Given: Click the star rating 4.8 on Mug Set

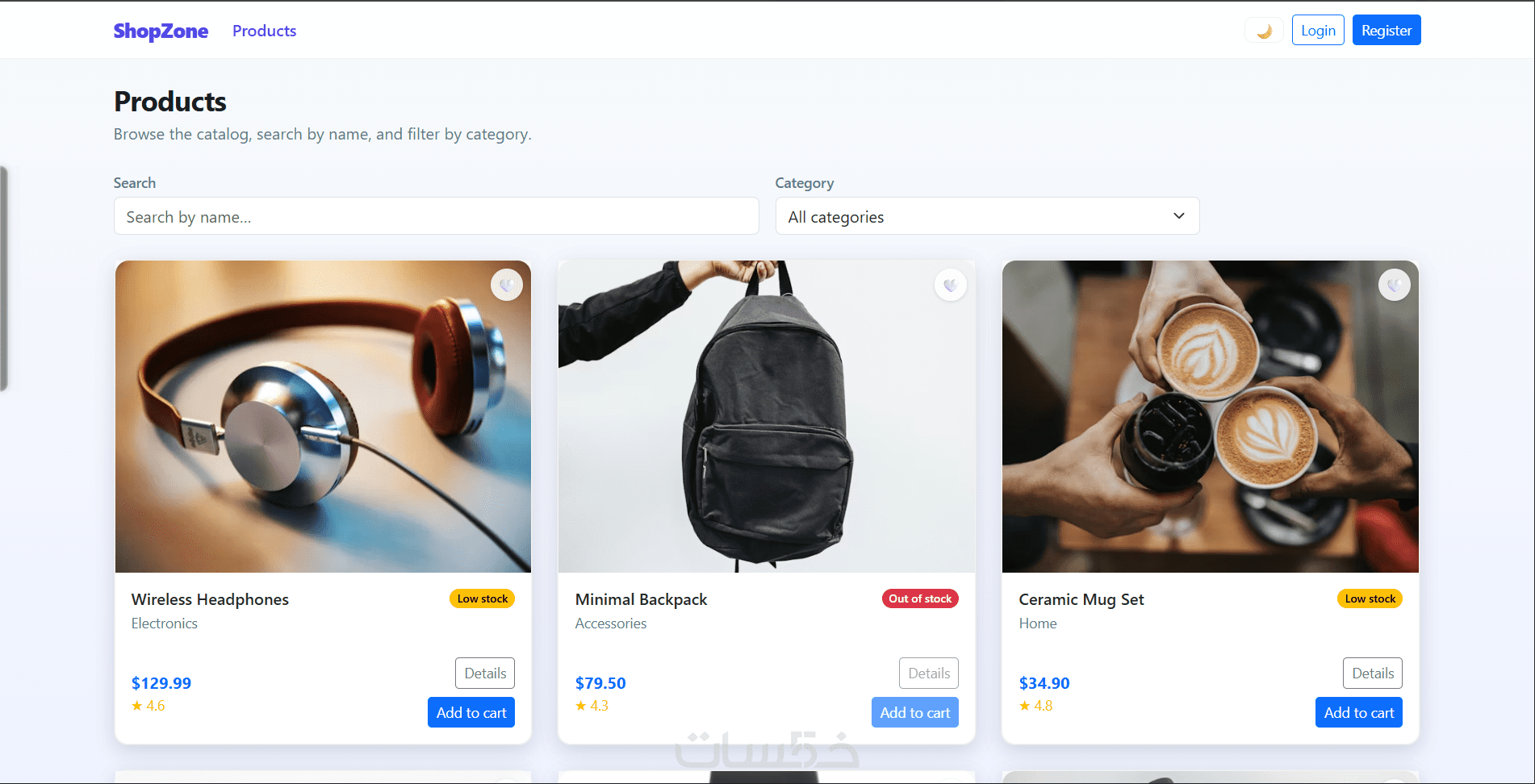Looking at the screenshot, I should click(x=1036, y=706).
